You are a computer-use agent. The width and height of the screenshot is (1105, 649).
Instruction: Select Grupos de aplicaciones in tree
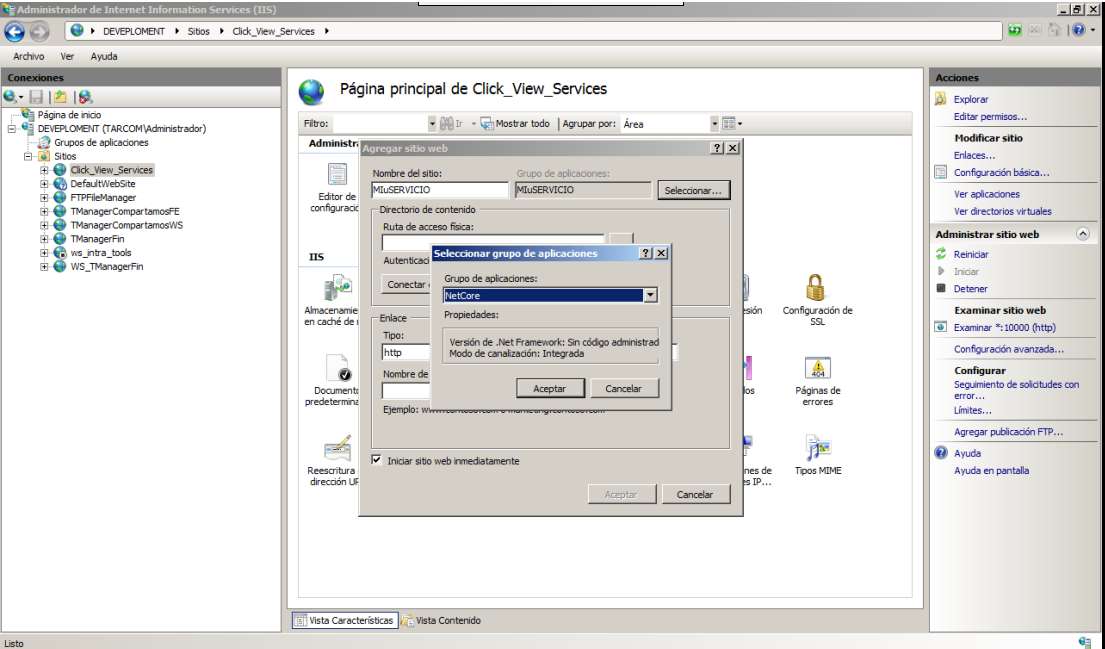coord(101,142)
